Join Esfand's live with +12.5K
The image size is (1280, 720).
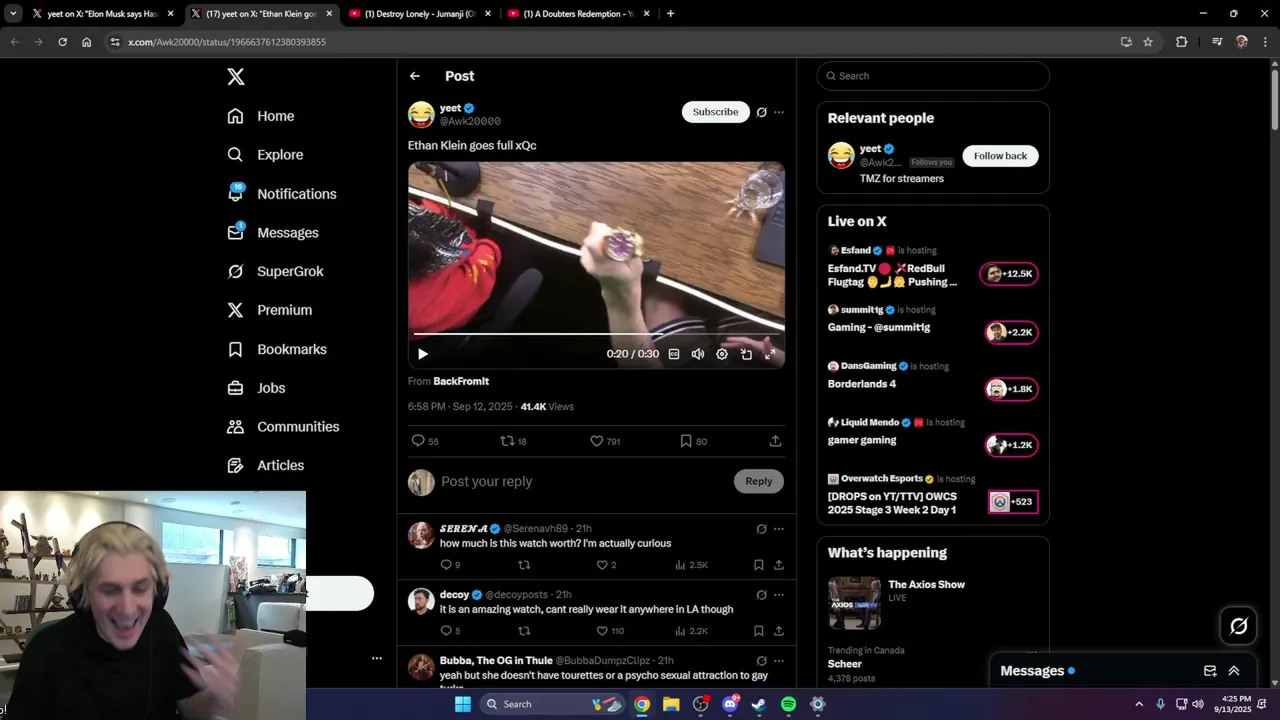click(1008, 274)
